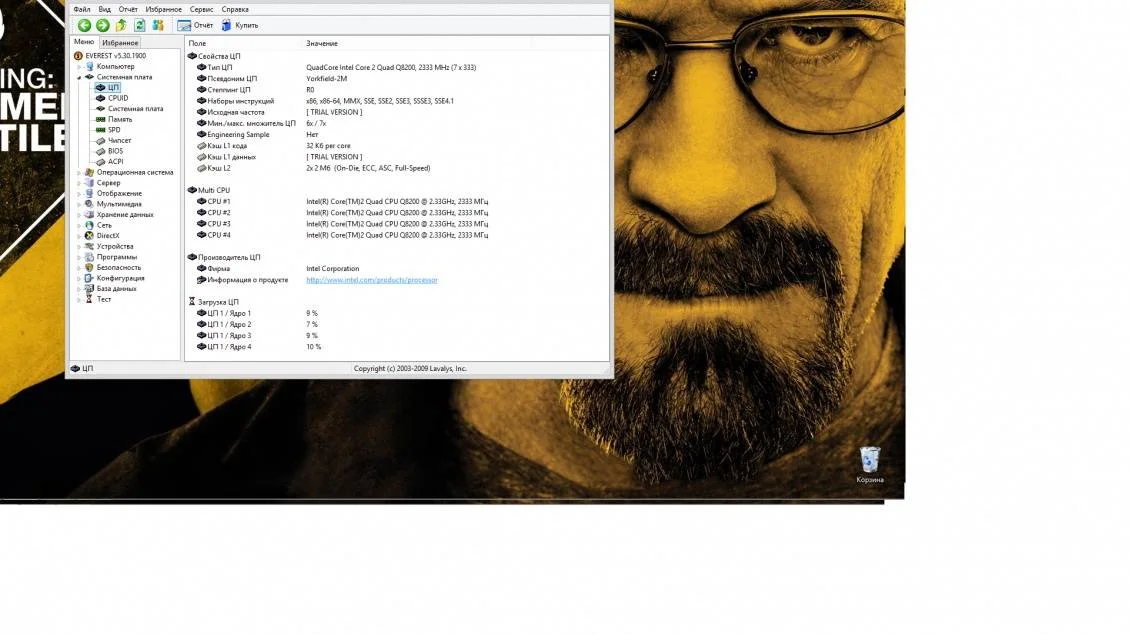Click the users icon in the toolbar
The image size is (1129, 635).
pos(158,25)
